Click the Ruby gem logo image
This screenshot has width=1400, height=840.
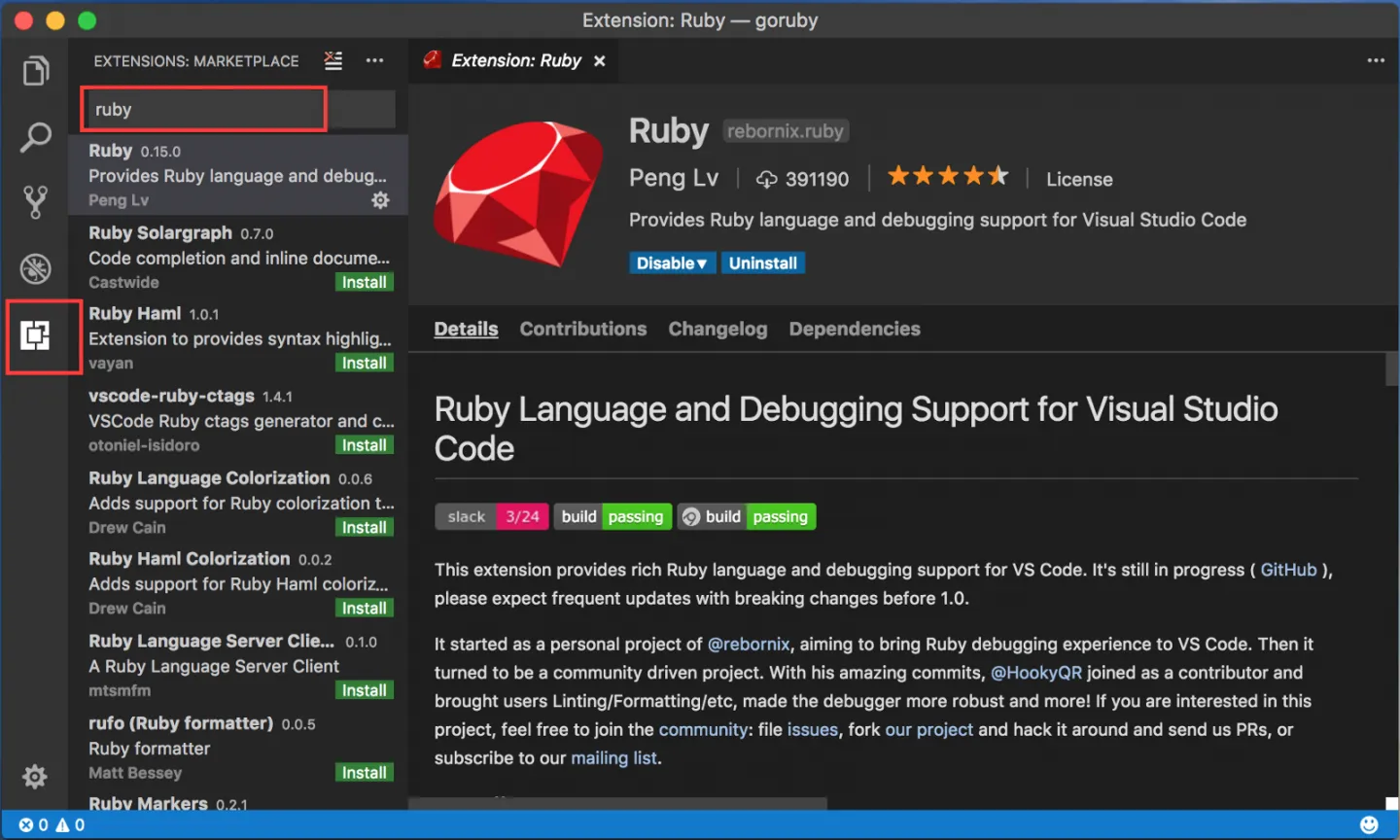tap(519, 192)
